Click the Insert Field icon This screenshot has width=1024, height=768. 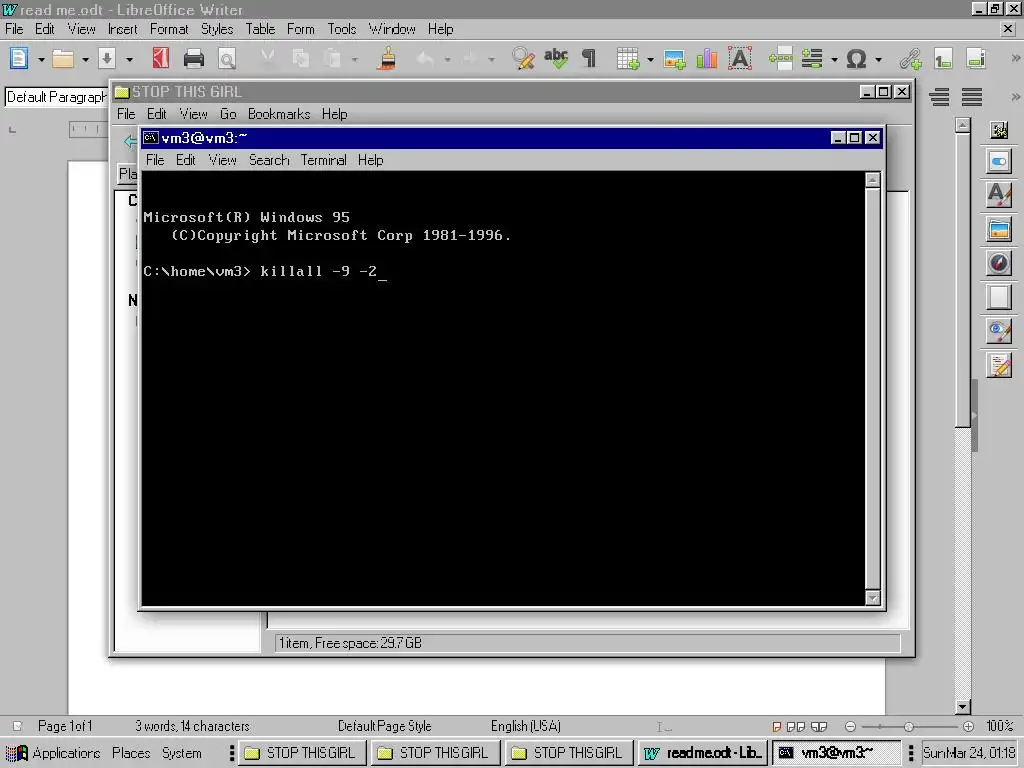coord(812,59)
